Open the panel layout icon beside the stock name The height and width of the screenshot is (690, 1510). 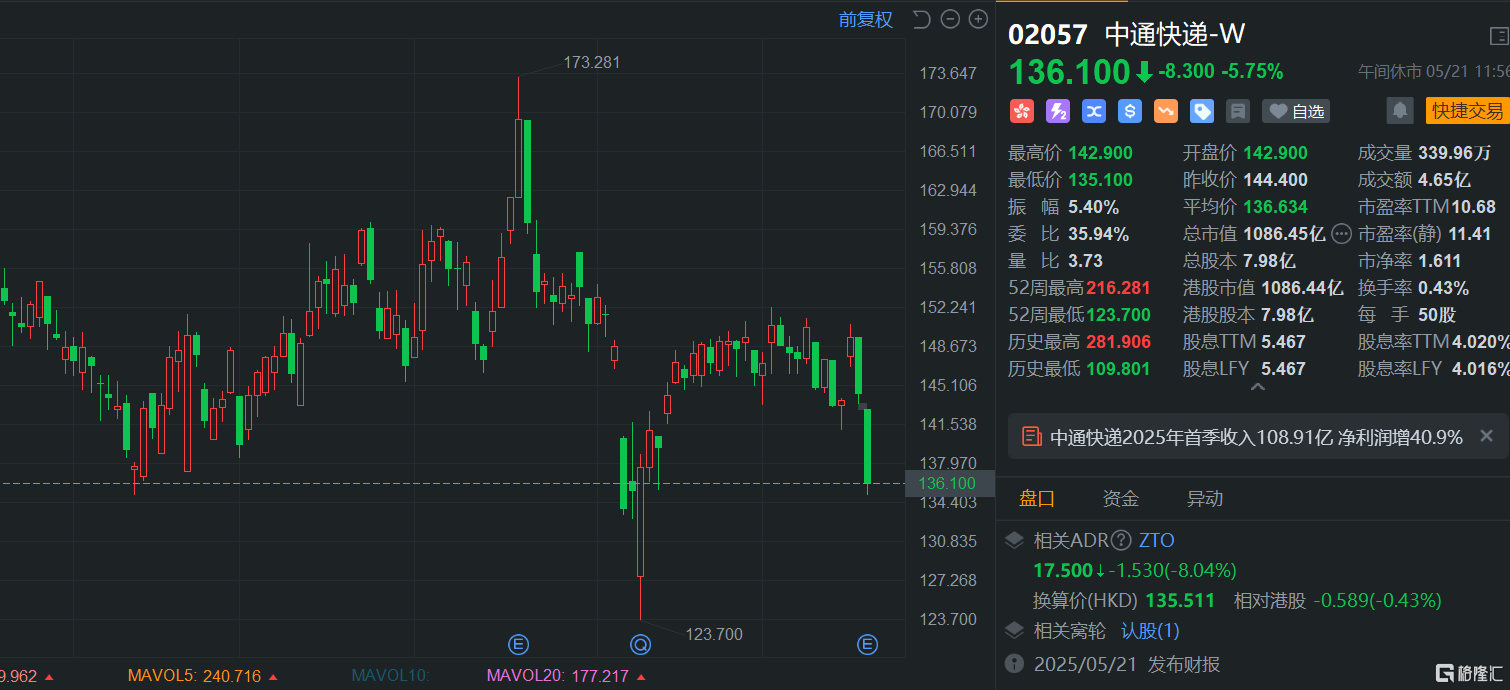(1499, 36)
